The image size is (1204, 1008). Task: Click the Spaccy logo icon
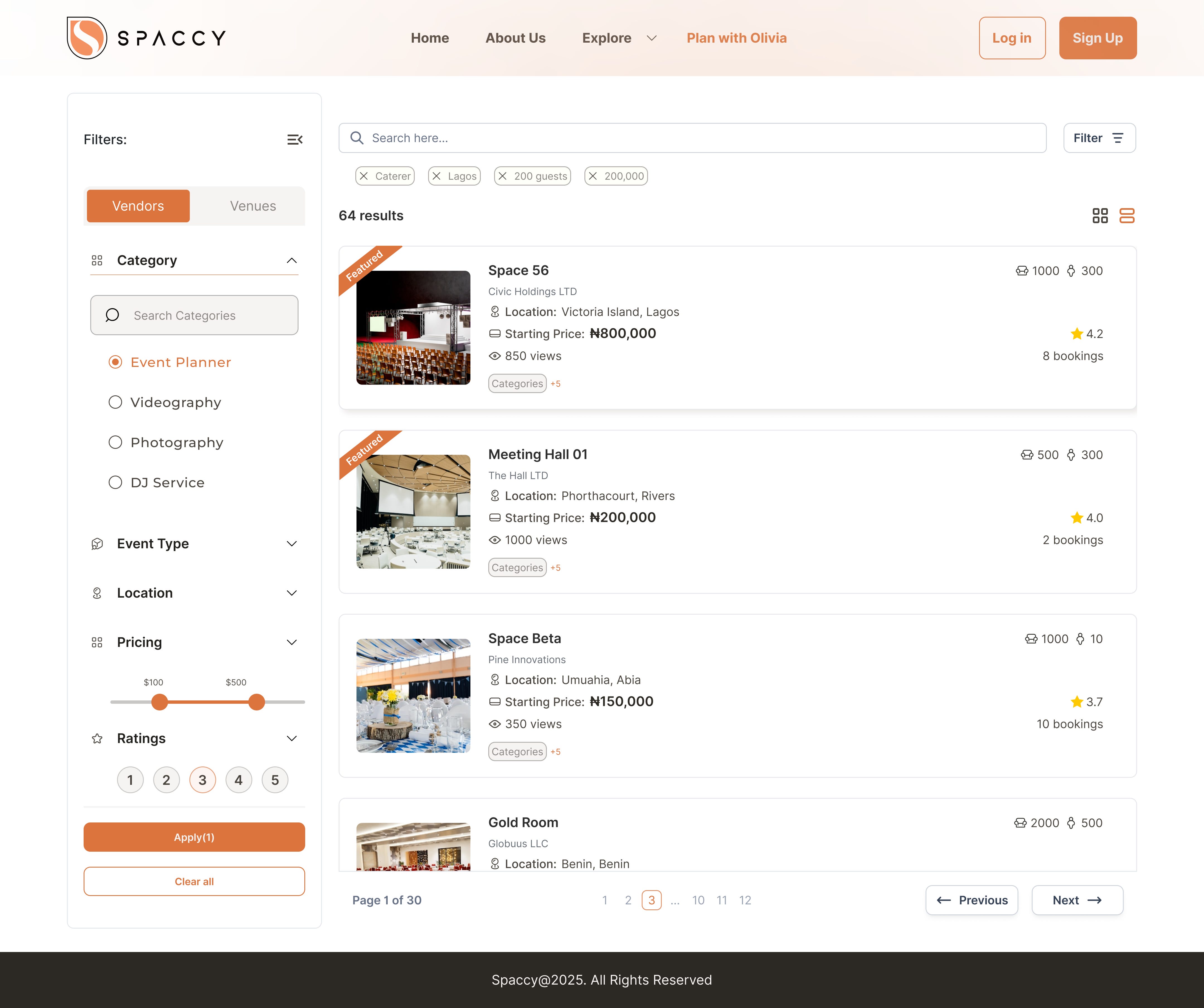pyautogui.click(x=87, y=38)
